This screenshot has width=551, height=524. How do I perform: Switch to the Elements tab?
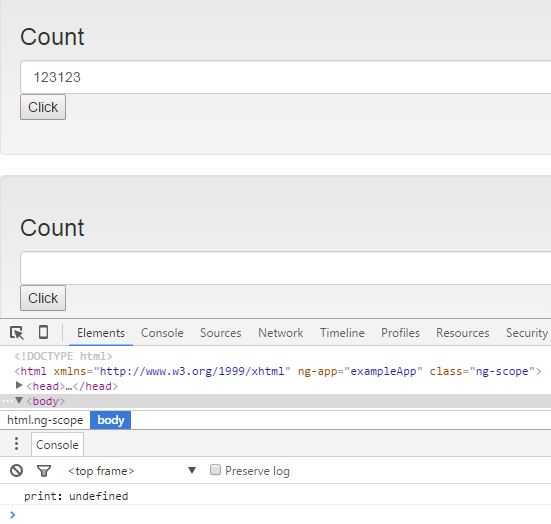pos(101,333)
